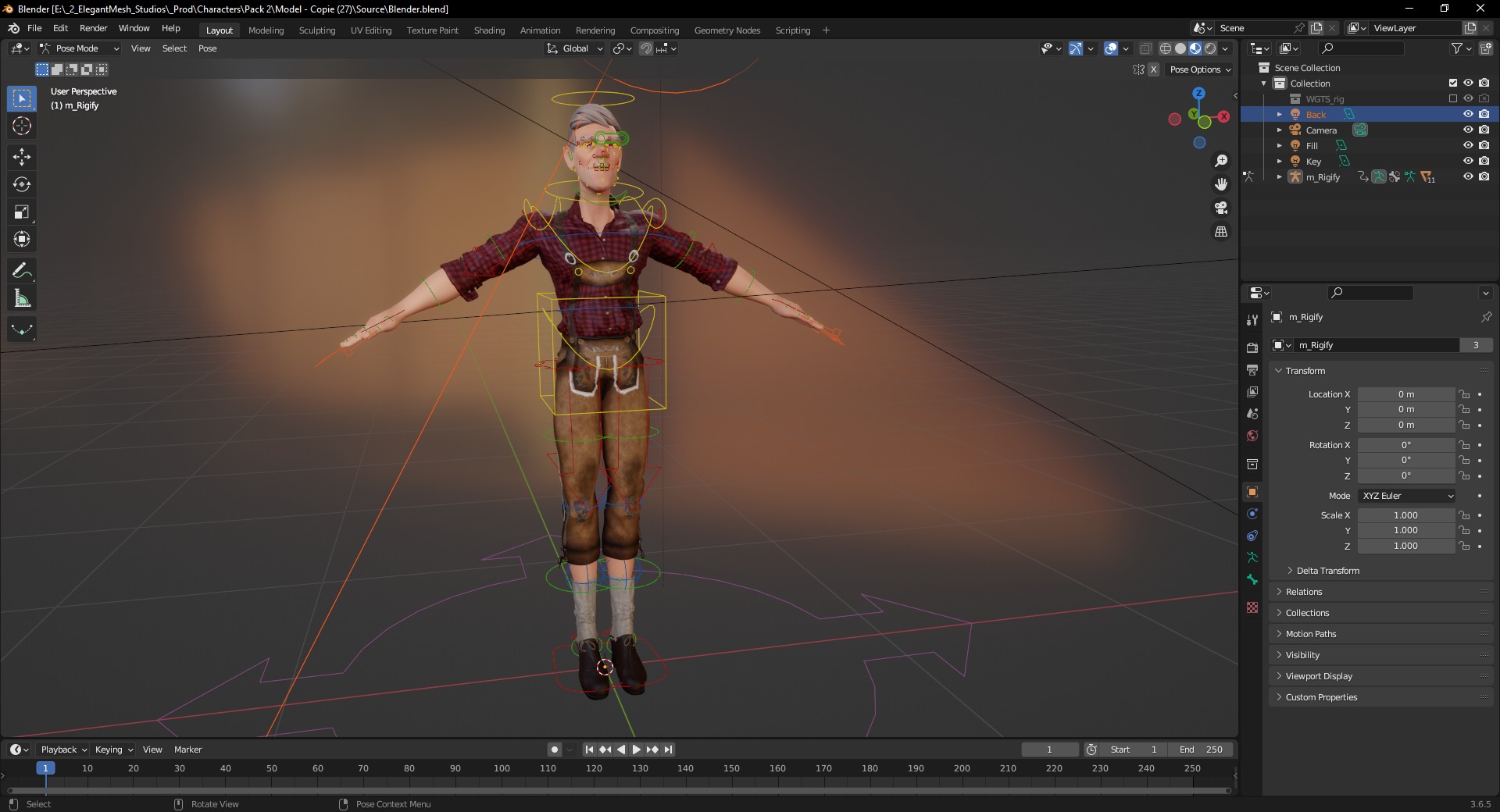The image size is (1500, 812).
Task: Open the Tool properties tab
Action: [1252, 319]
